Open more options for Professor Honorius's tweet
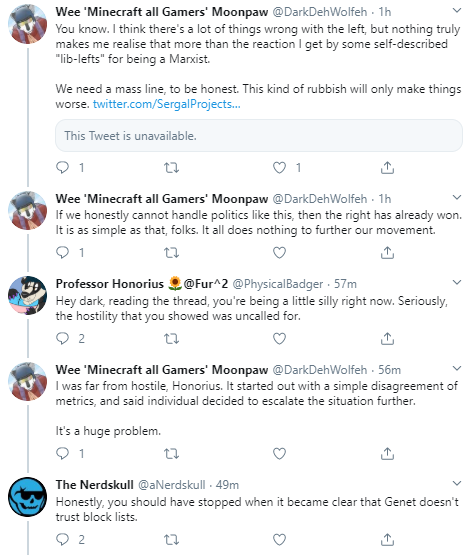The width and height of the screenshot is (471, 555). 457,282
